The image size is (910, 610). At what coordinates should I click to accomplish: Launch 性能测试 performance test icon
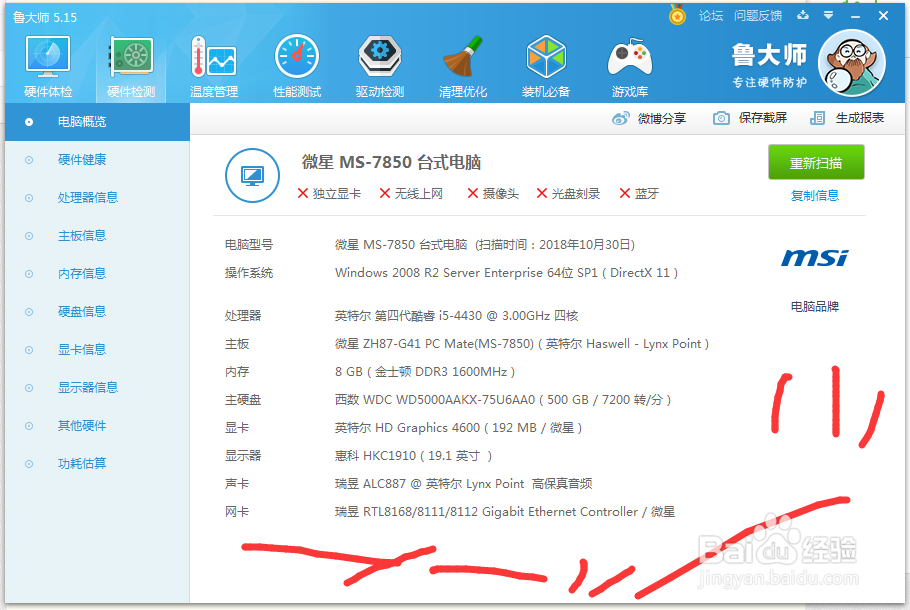click(297, 66)
